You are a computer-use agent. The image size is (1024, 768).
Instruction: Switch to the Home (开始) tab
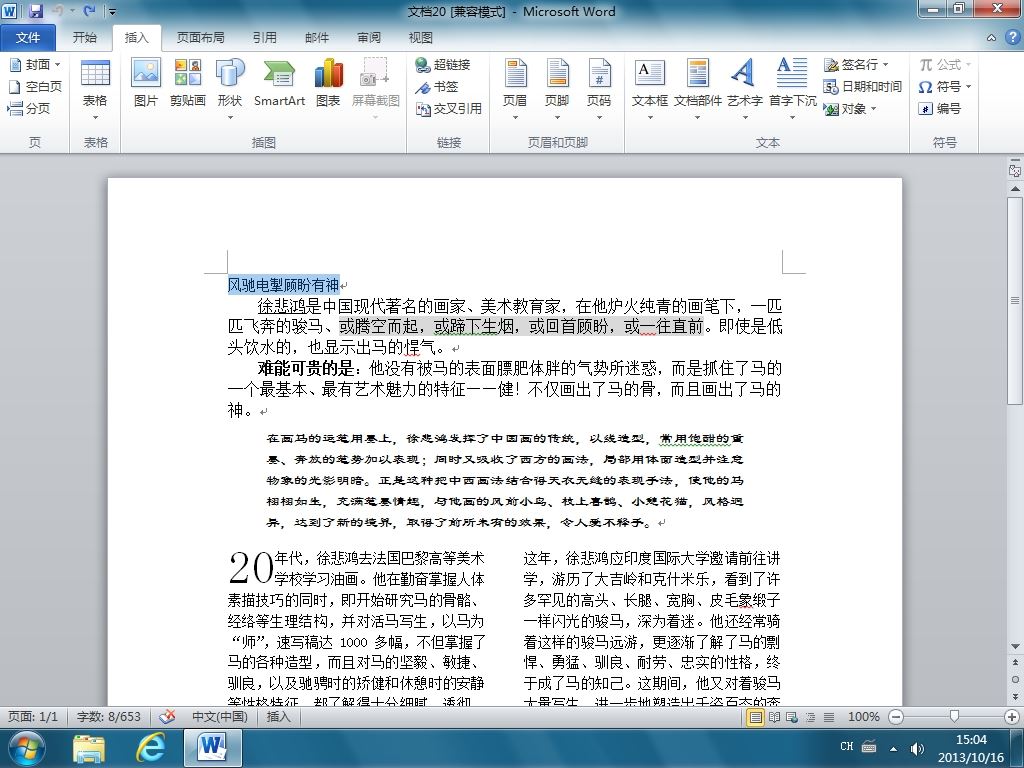tap(84, 38)
